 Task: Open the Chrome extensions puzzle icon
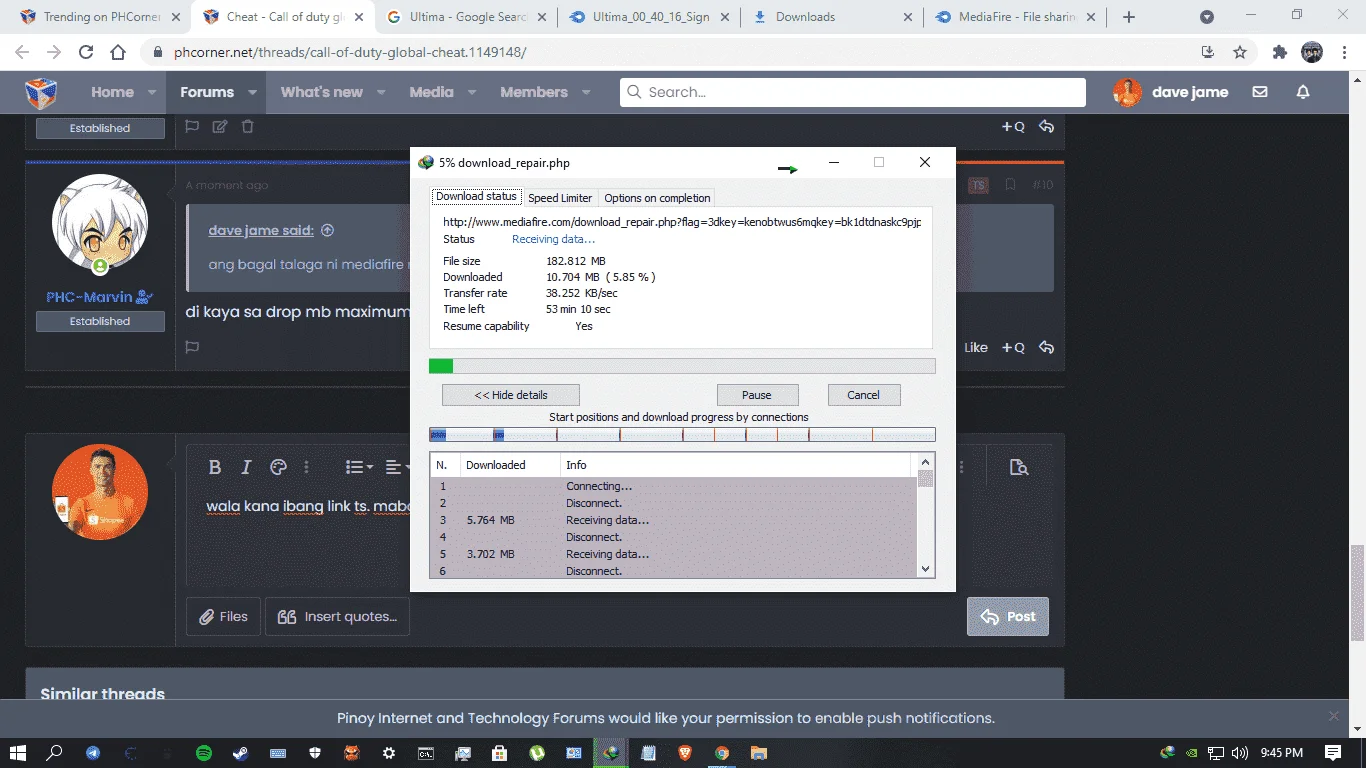coord(1280,52)
